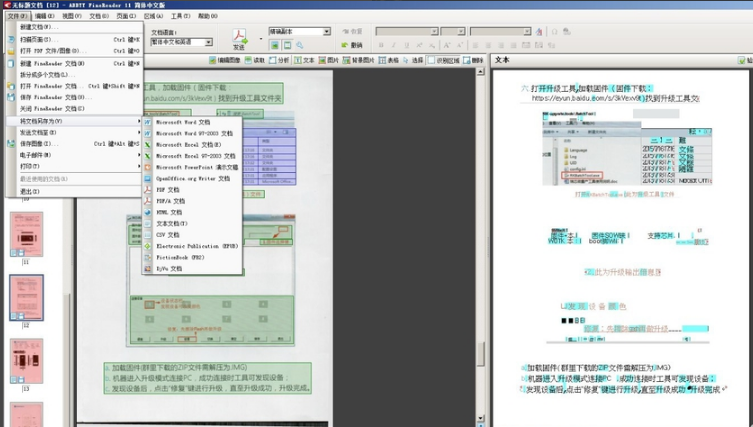Open the 帮助 (Help) menu
This screenshot has width=753, height=427.
click(207, 16)
